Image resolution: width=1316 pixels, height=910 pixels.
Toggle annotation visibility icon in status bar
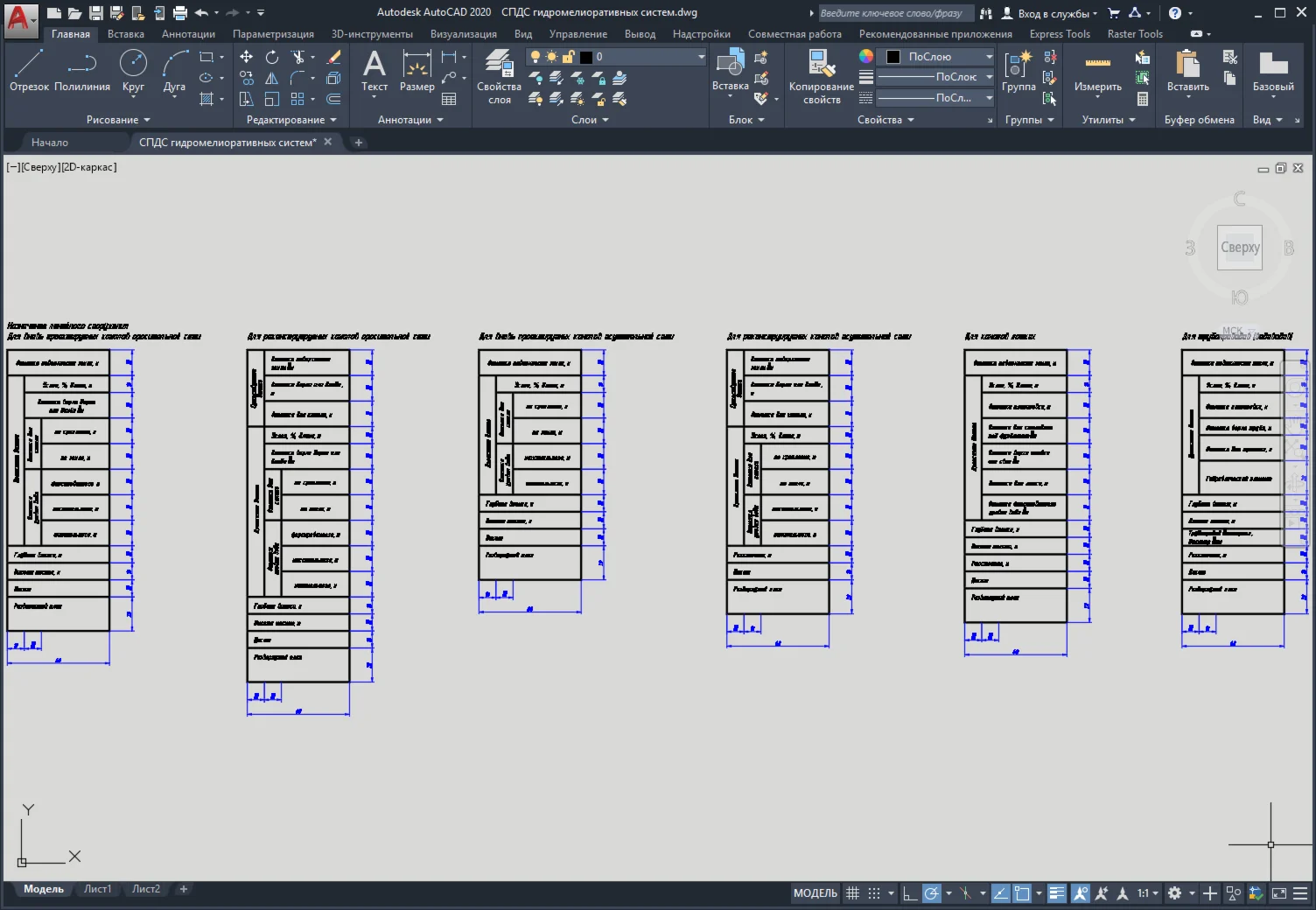(1081, 893)
